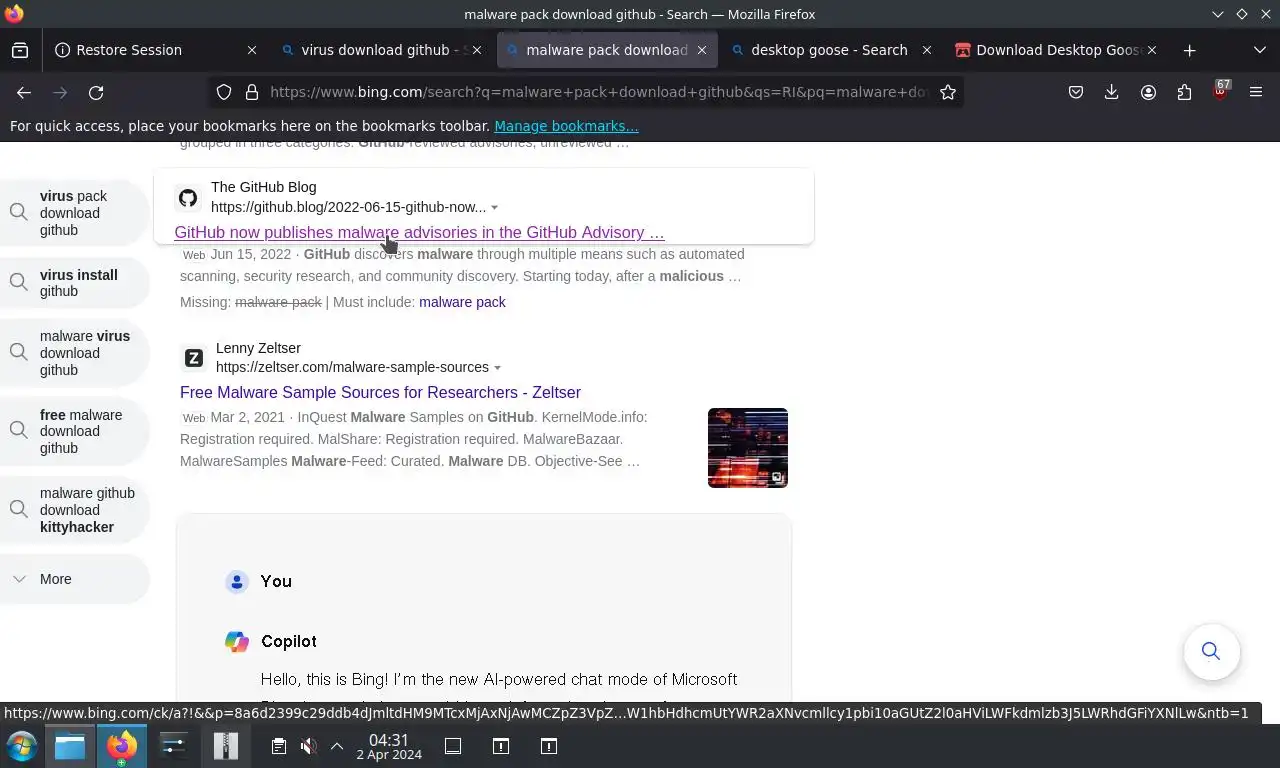
Task: Open Firefox View recent browsing icon
Action: point(20,50)
